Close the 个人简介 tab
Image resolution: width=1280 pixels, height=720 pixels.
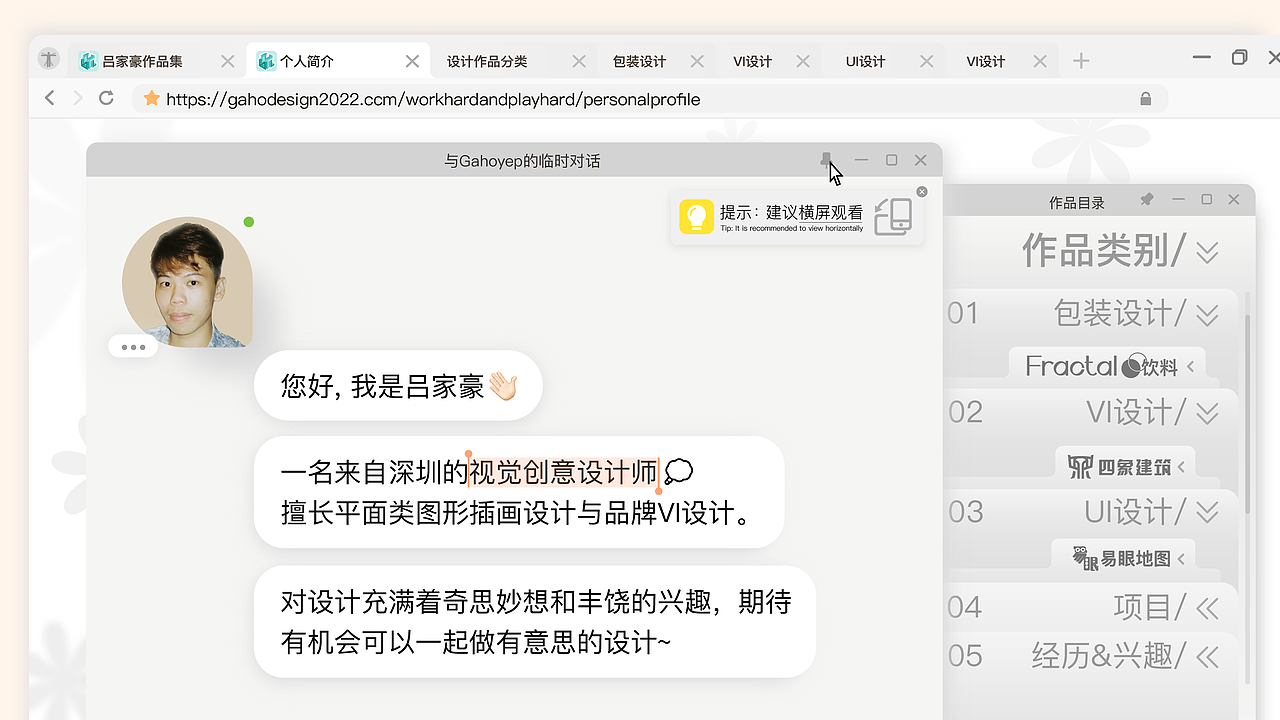tap(412, 61)
